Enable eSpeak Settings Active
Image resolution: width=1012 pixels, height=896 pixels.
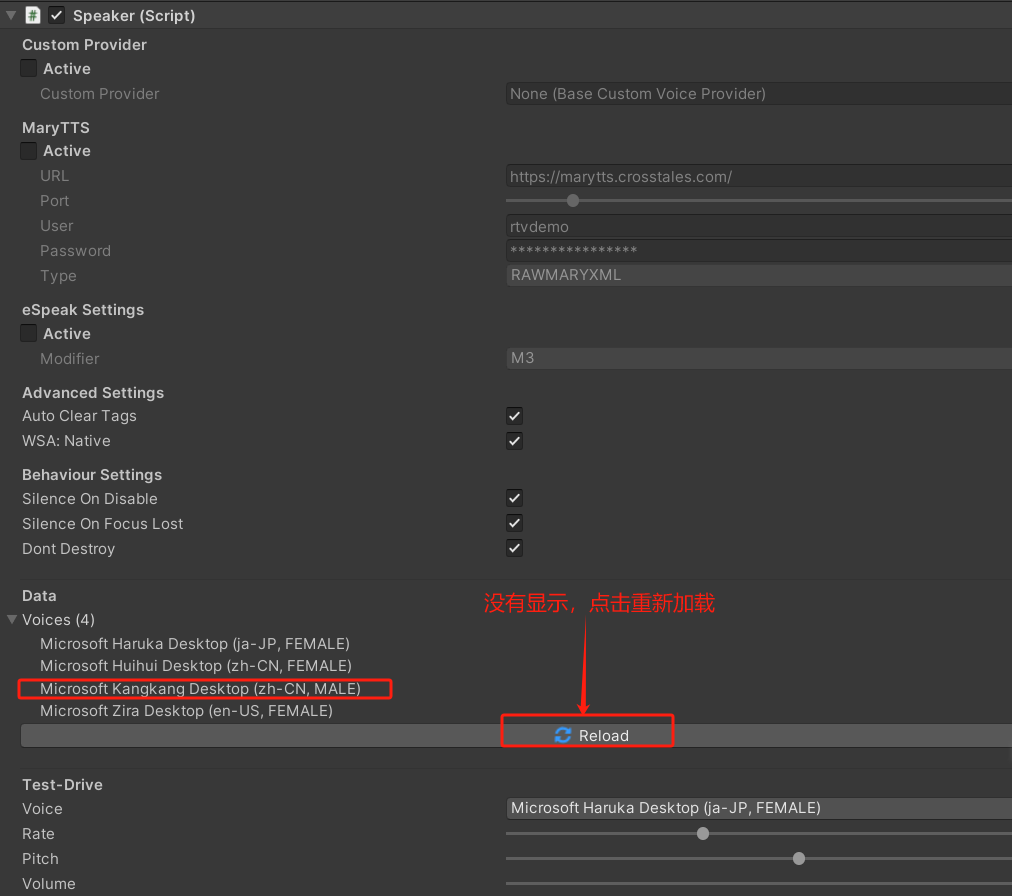click(28, 333)
